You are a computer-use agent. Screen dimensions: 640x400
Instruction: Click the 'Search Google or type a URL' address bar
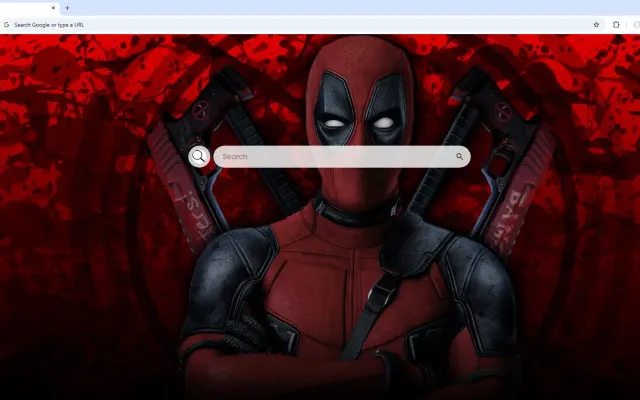[302, 25]
